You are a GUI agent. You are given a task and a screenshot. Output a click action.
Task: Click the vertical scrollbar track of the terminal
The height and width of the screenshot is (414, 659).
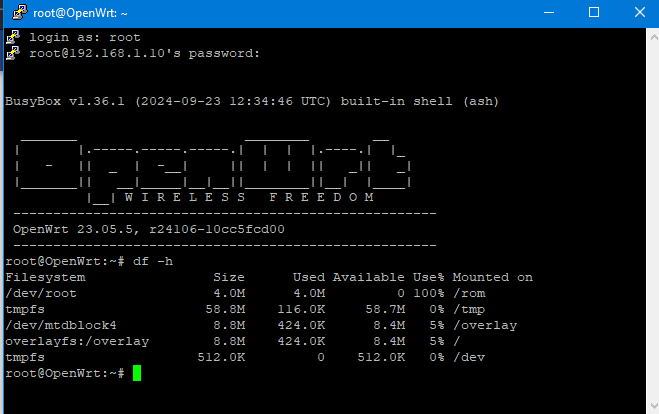[x=652, y=220]
